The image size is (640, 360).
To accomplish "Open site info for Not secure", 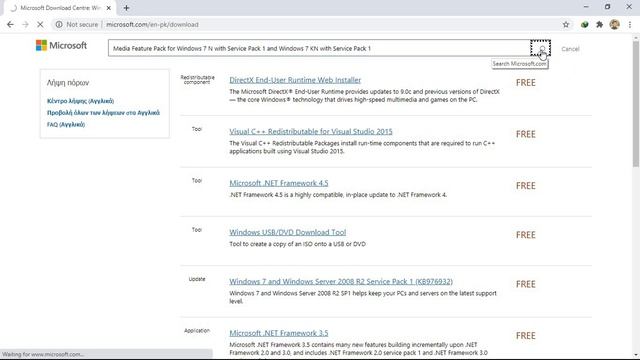I will [x=77, y=24].
